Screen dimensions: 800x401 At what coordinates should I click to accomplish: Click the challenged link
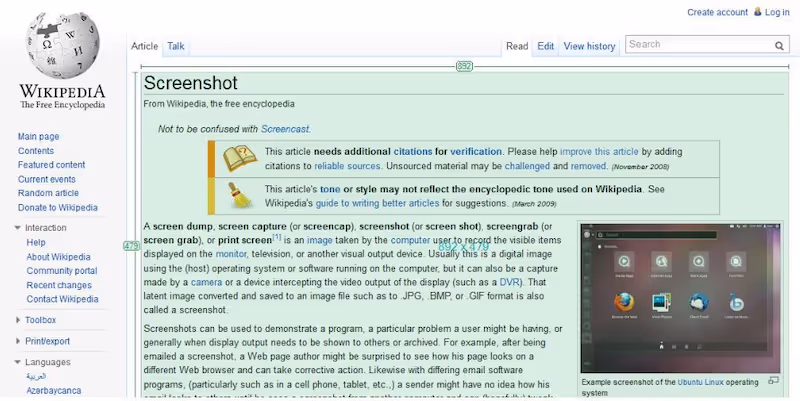coord(527,166)
